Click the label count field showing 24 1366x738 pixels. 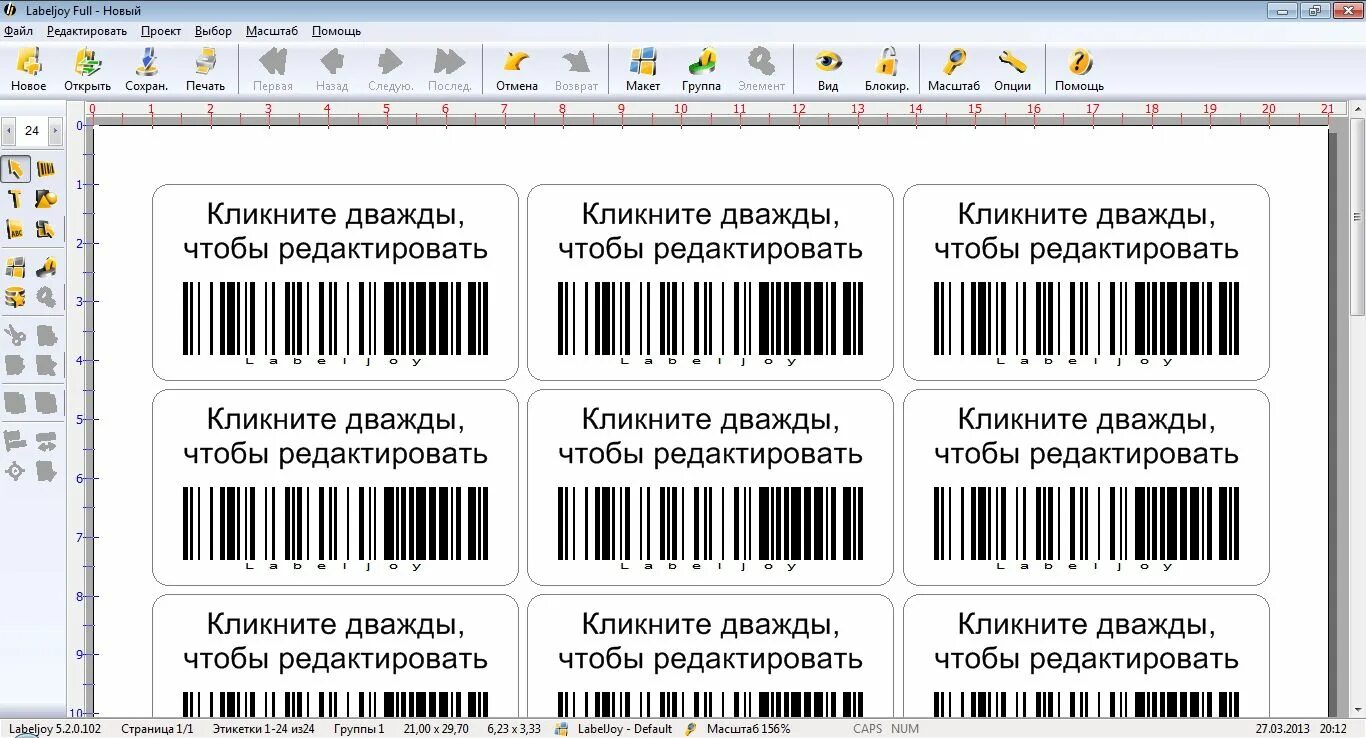32,131
